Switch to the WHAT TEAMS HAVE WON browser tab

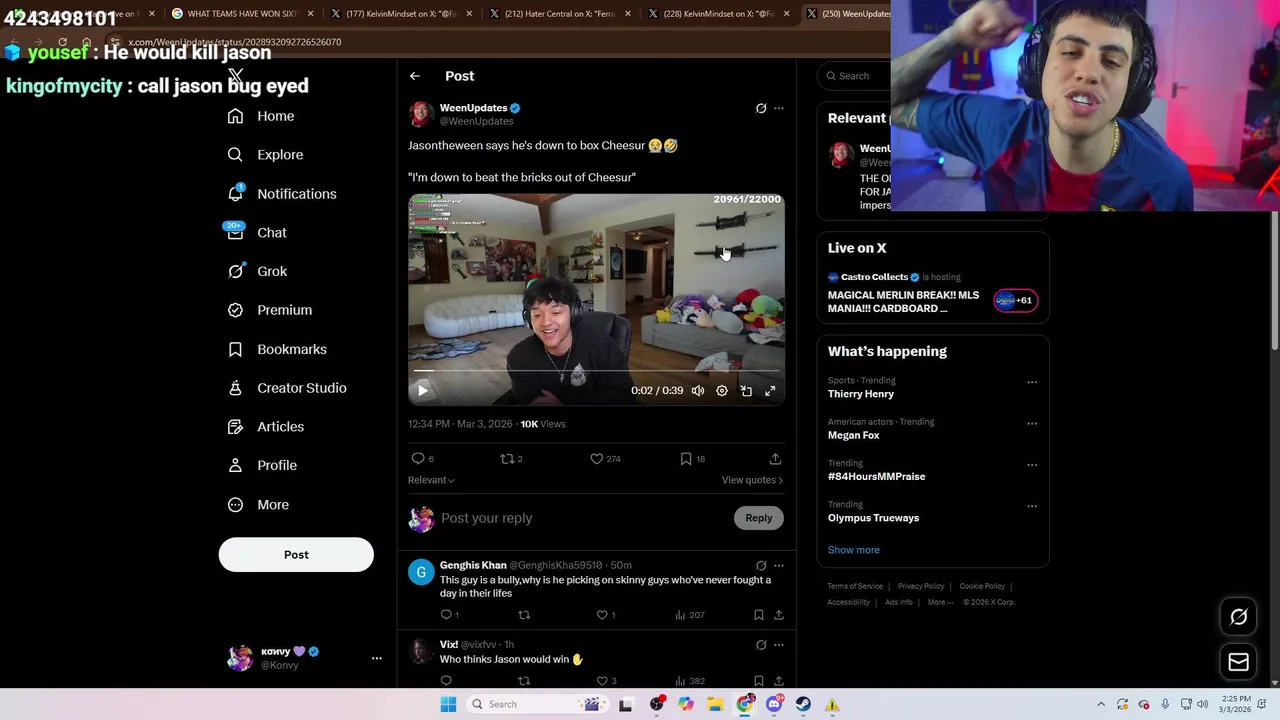(243, 14)
